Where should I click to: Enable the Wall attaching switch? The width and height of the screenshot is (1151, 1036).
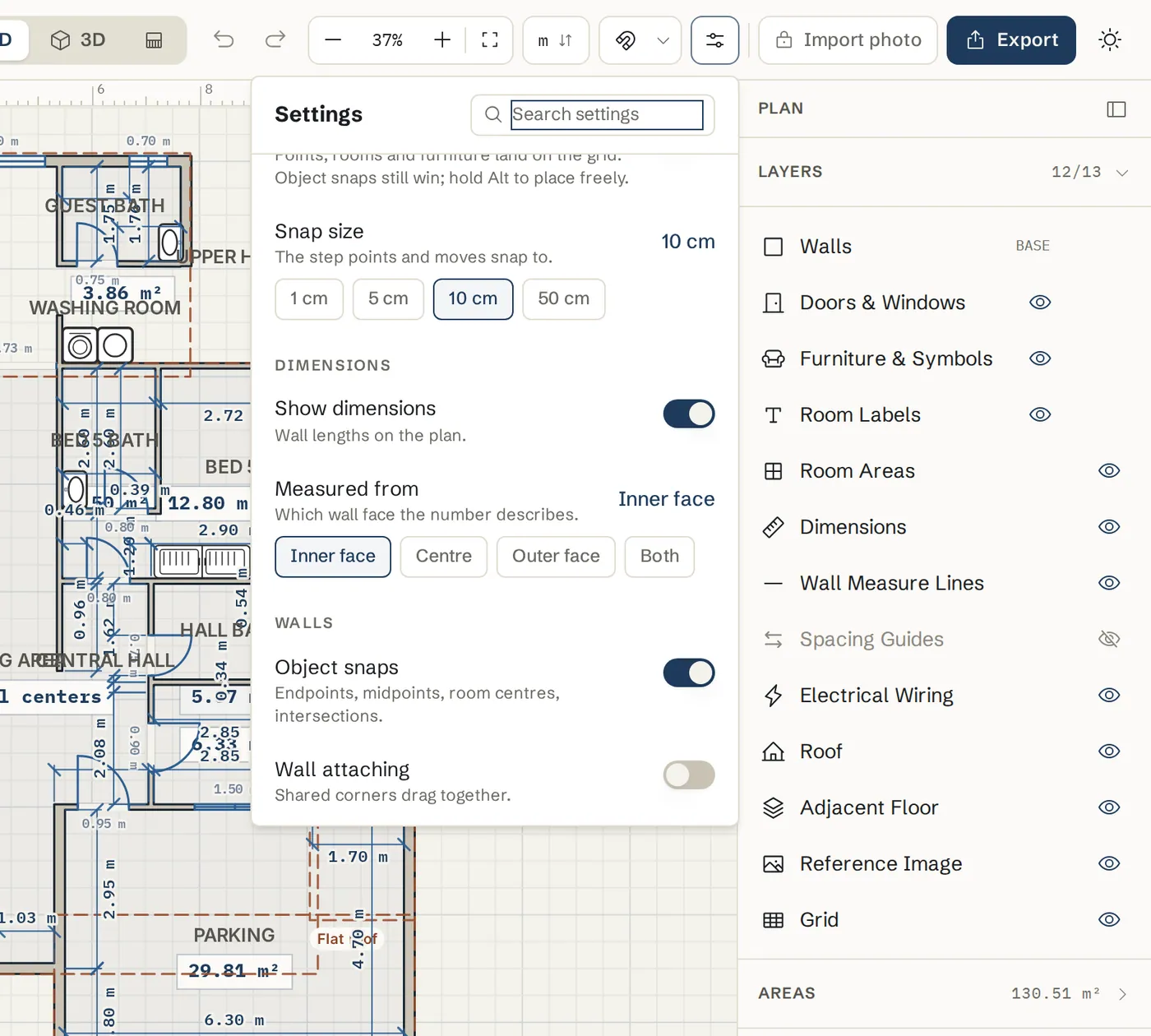point(689,775)
